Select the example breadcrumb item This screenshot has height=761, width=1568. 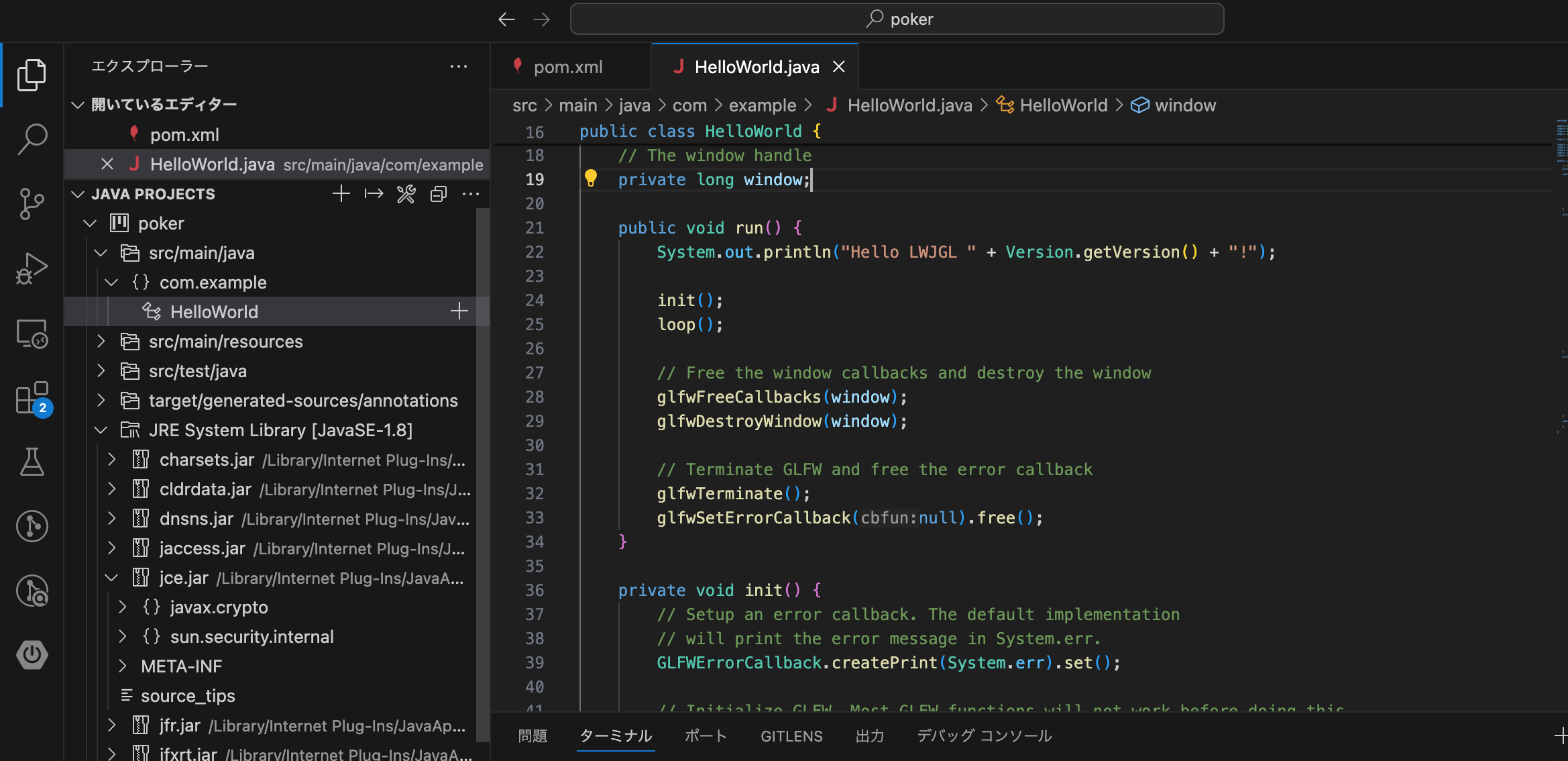click(x=763, y=105)
